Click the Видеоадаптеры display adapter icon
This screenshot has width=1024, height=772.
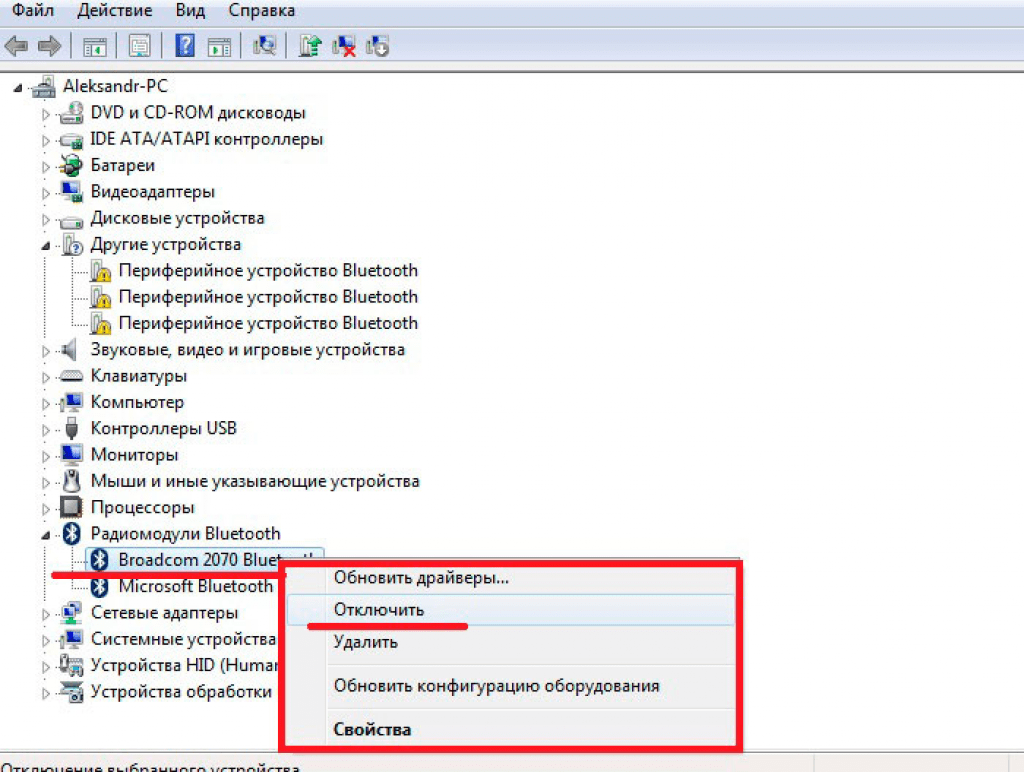pyautogui.click(x=71, y=191)
